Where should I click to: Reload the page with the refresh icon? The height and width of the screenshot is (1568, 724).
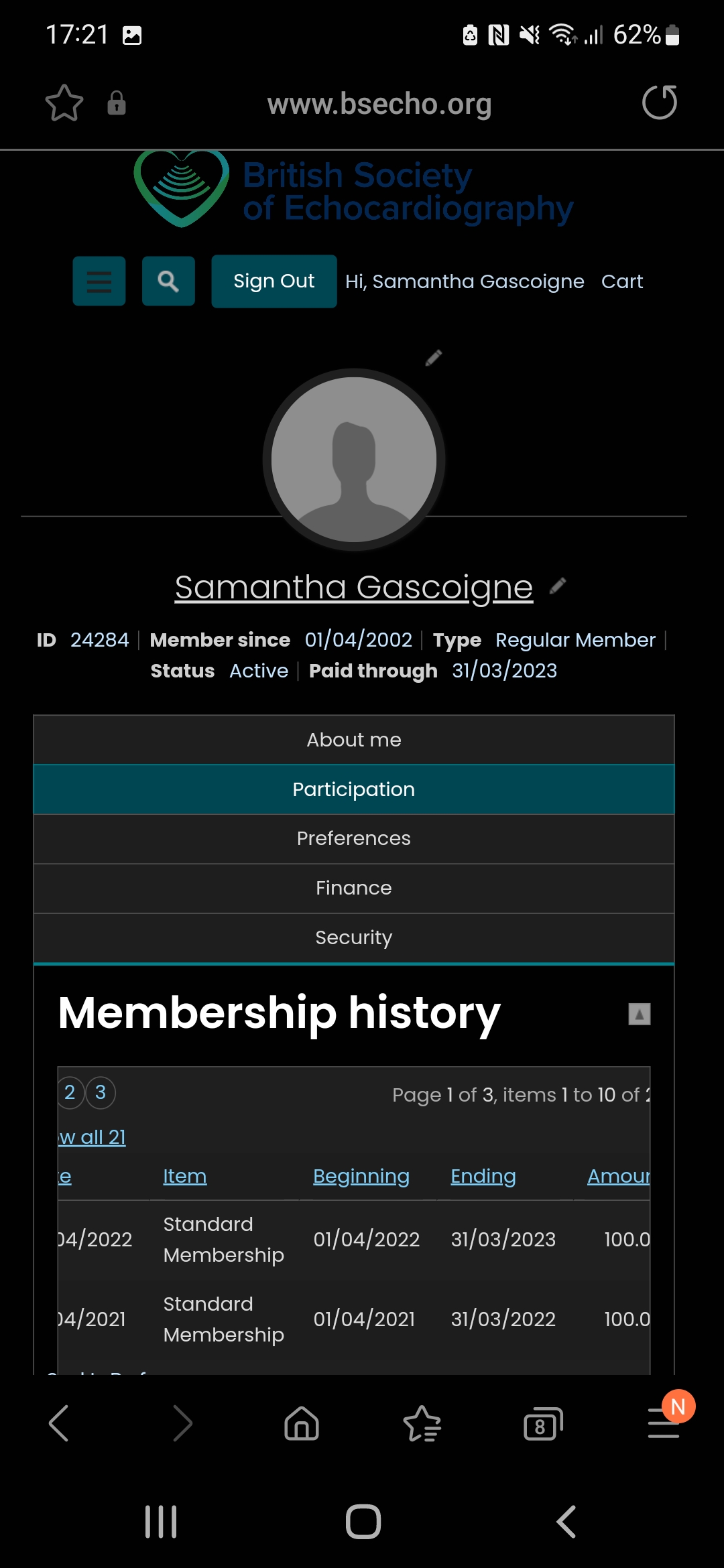click(x=659, y=103)
